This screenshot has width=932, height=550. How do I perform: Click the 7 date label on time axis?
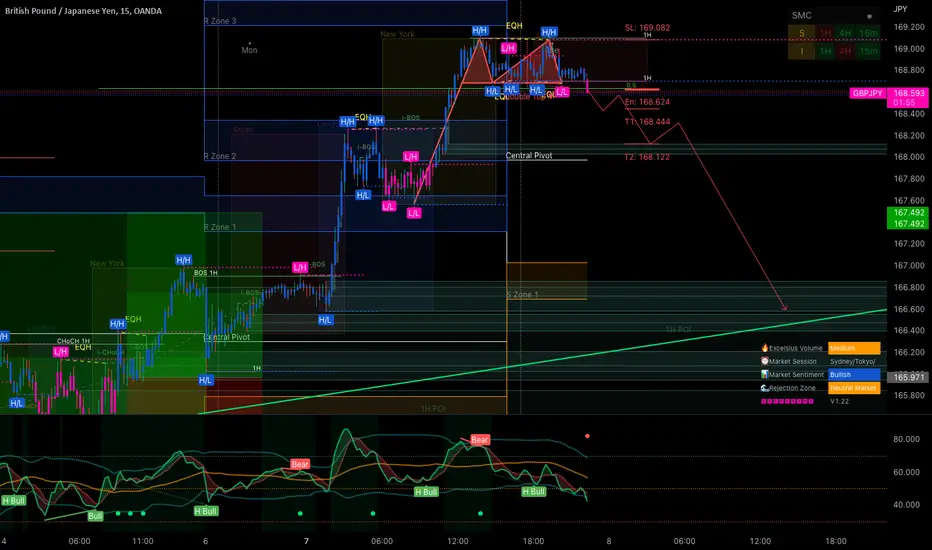point(306,541)
